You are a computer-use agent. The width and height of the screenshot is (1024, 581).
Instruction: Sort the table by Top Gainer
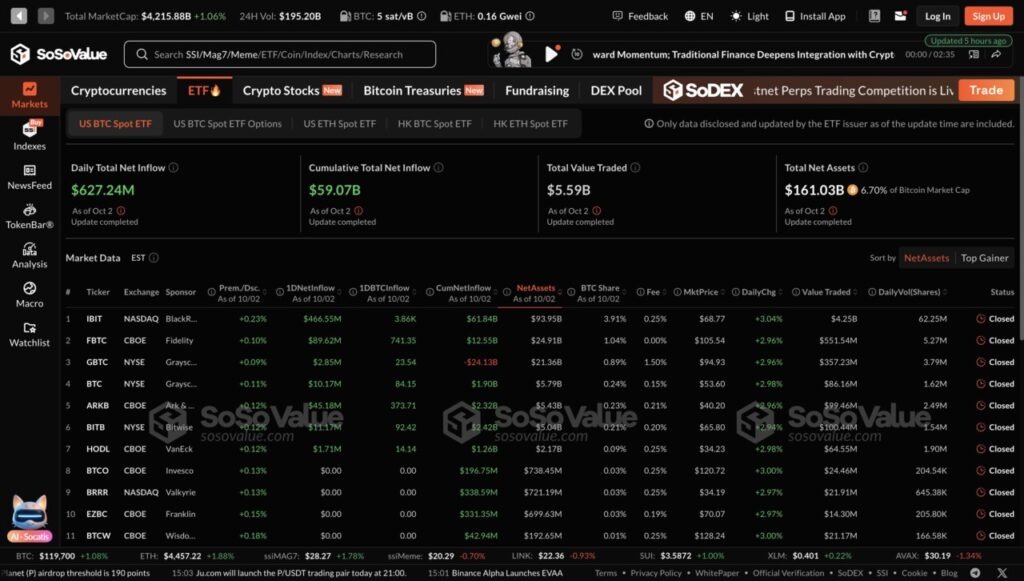click(984, 258)
